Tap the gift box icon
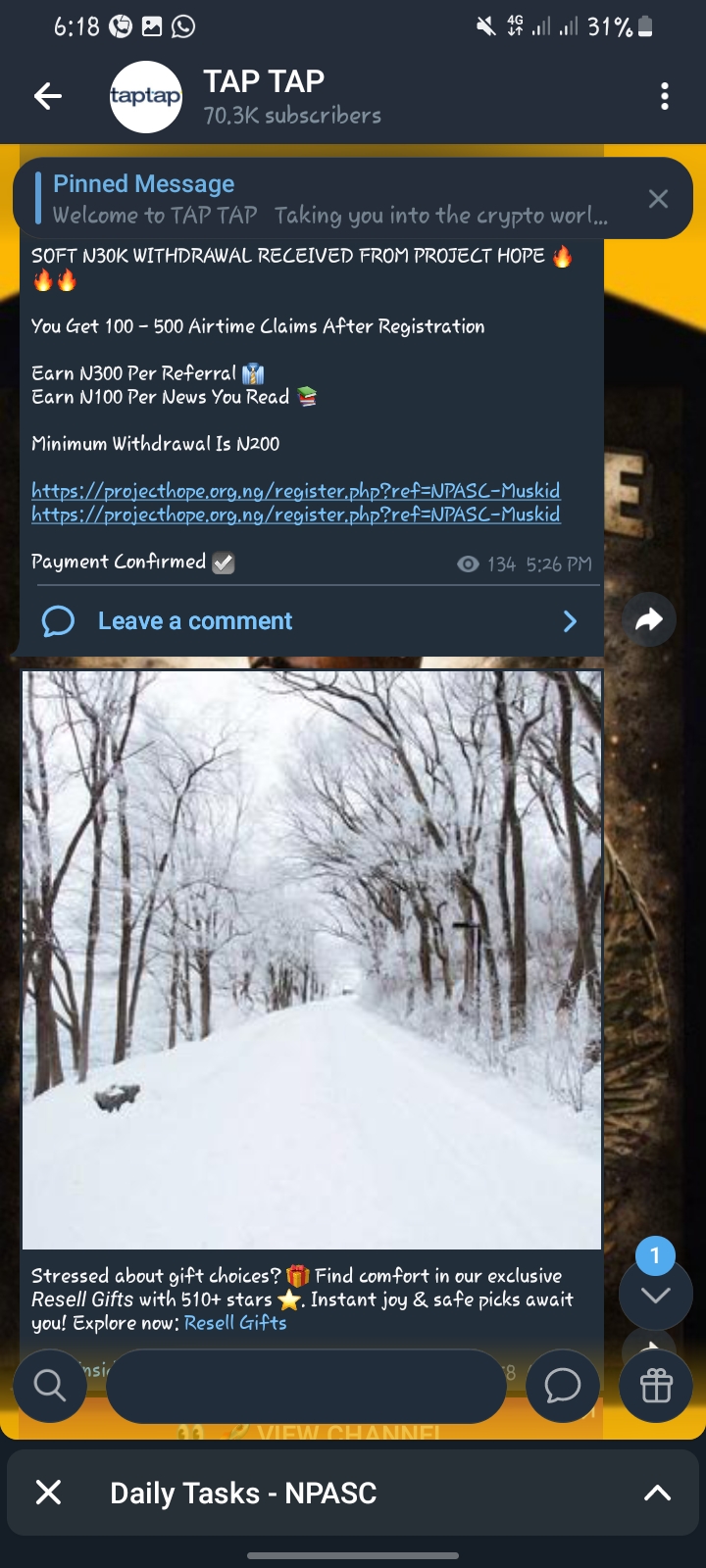 click(x=656, y=1386)
